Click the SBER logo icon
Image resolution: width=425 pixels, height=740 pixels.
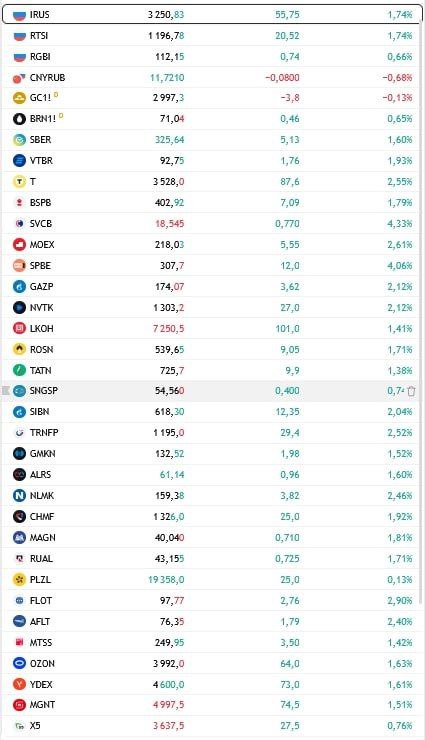[19, 140]
